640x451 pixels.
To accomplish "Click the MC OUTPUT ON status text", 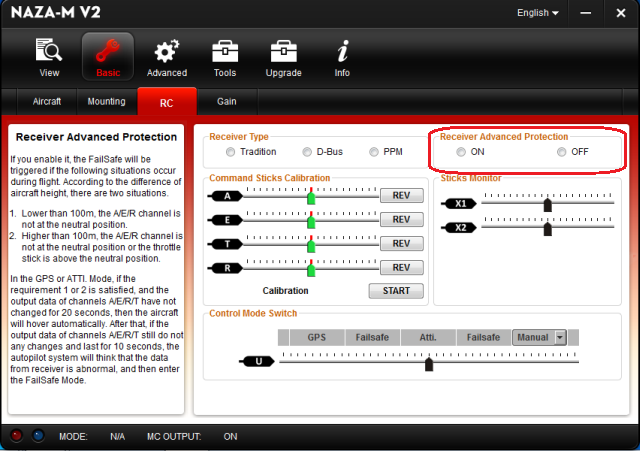I will pos(192,437).
